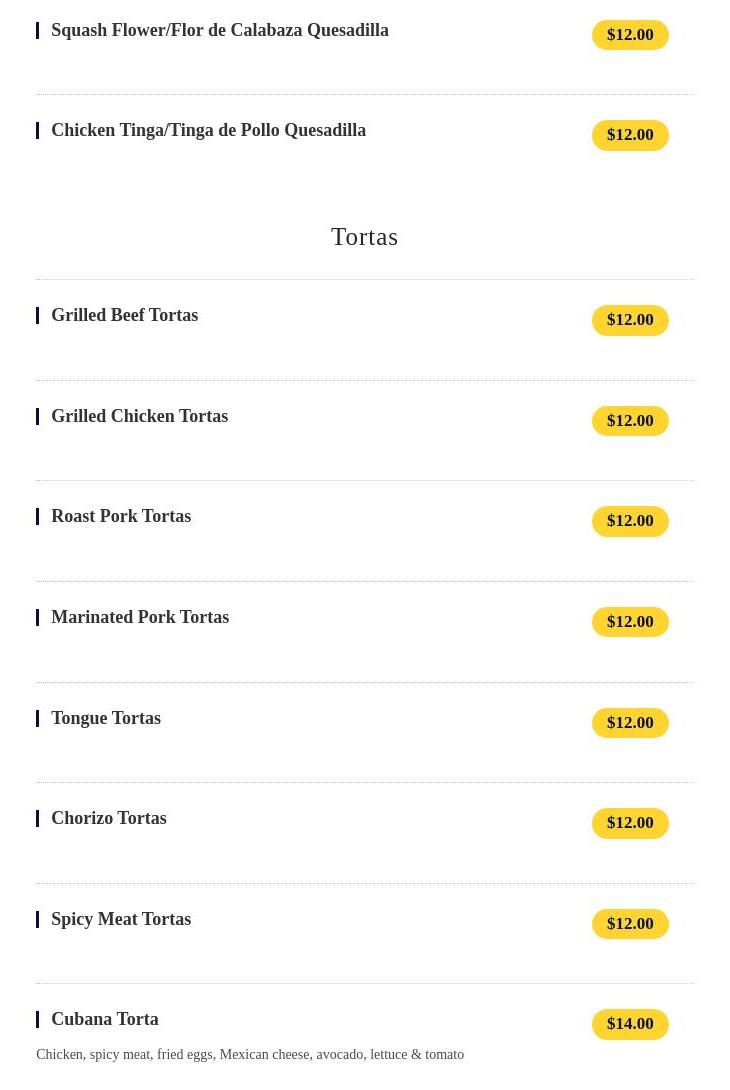Click Chicken Tinga Quesadilla $12.00 price badge
The height and width of the screenshot is (1090, 730).
(x=630, y=135)
